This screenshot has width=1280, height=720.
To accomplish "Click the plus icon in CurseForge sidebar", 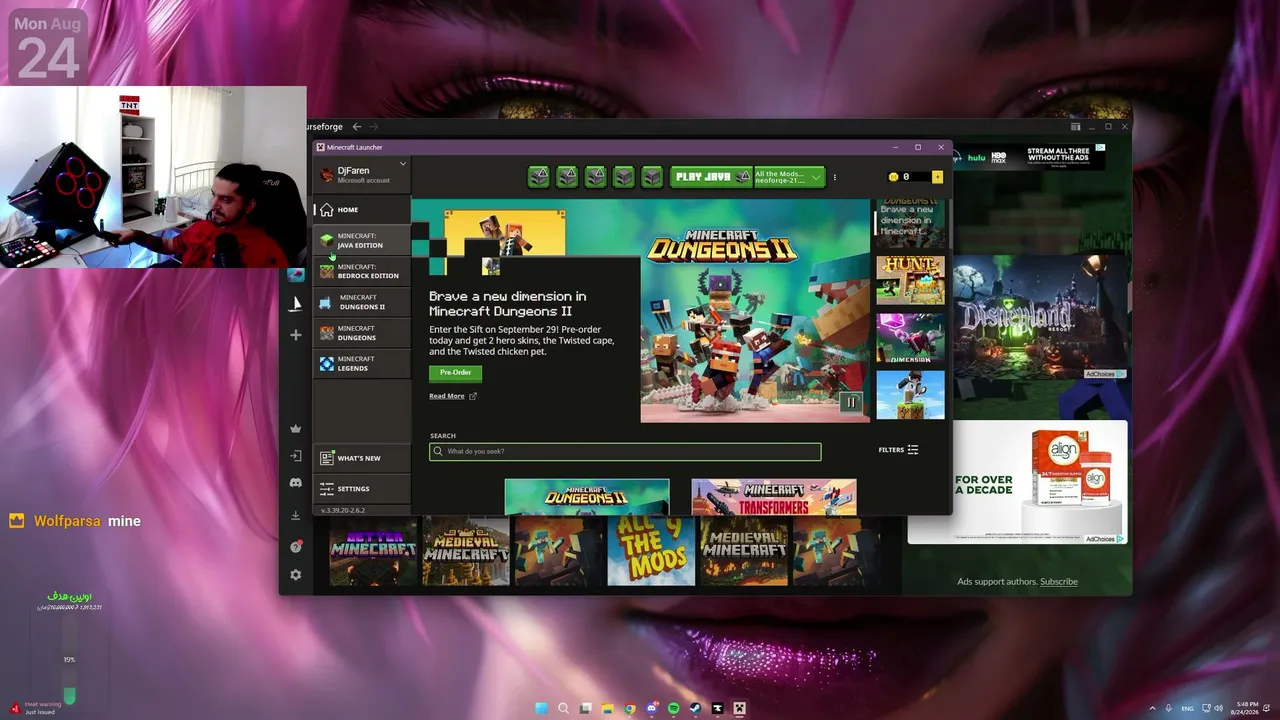I will click(295, 335).
